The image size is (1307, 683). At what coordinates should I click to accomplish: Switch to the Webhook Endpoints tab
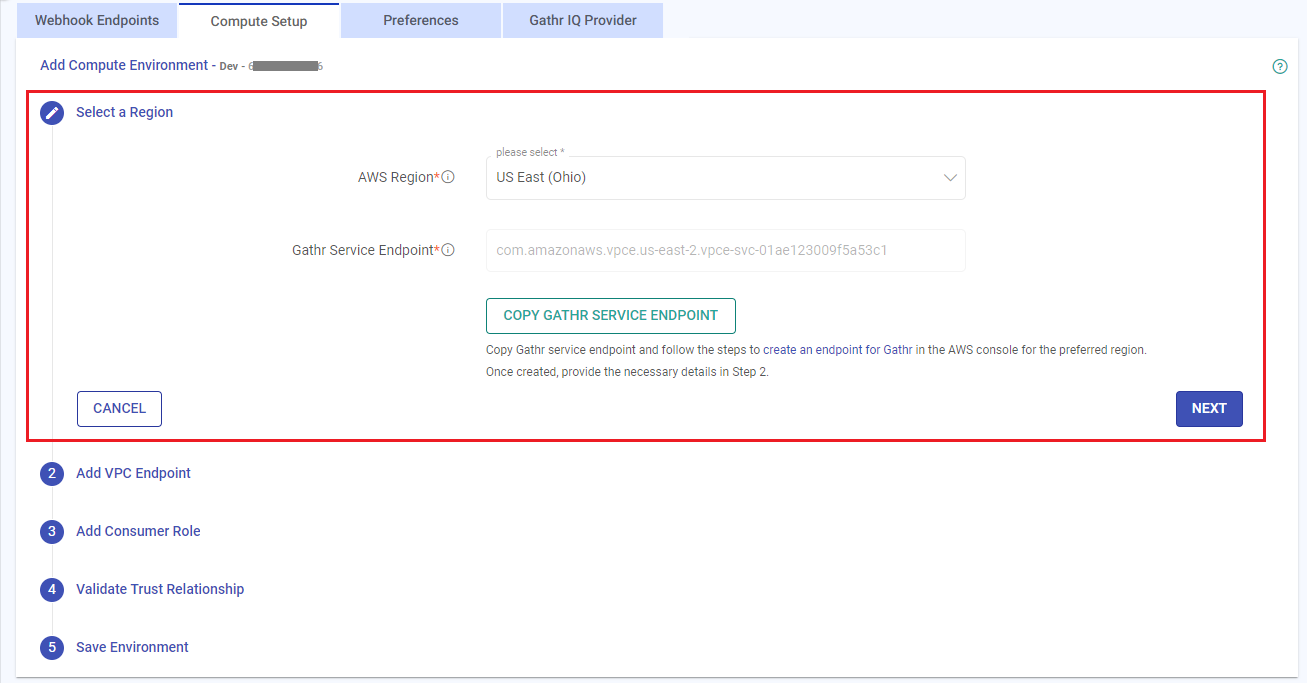97,20
